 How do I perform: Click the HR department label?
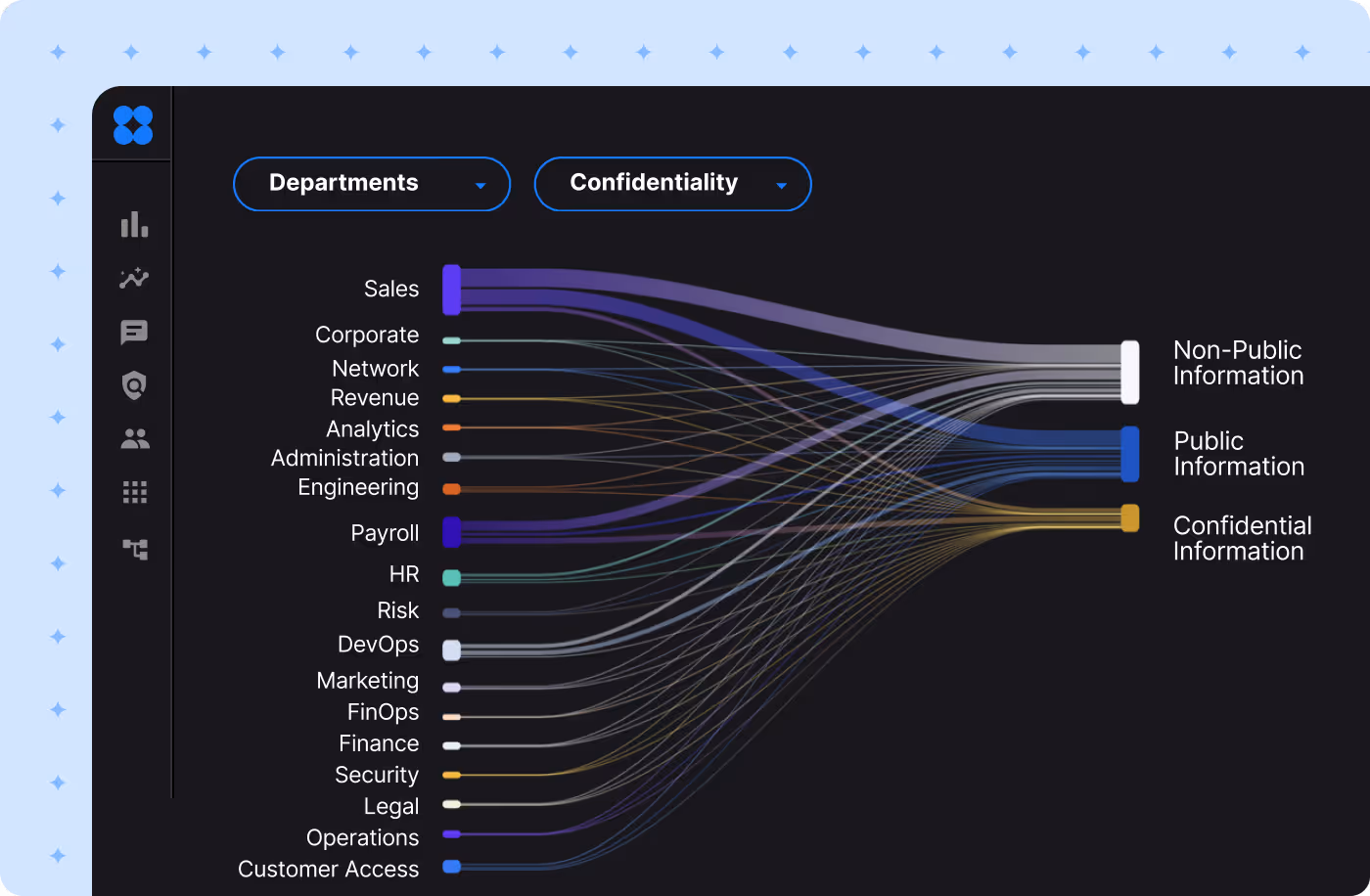[403, 574]
